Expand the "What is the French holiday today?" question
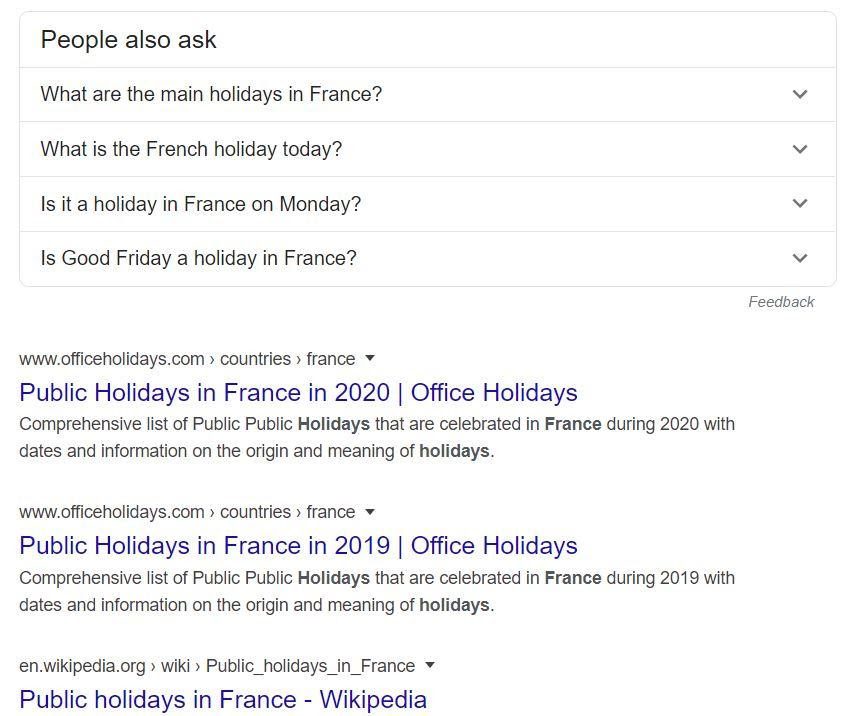848x716 pixels. [191, 149]
